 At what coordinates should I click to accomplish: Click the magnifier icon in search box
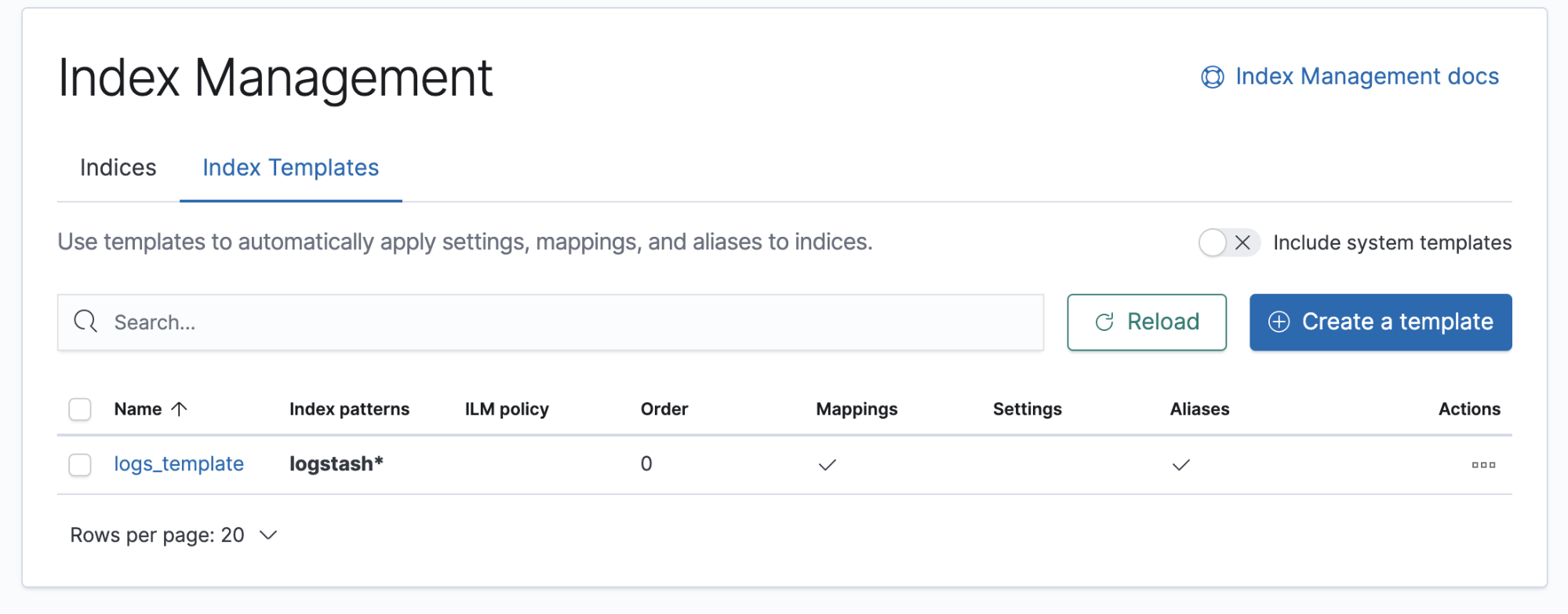[x=85, y=322]
